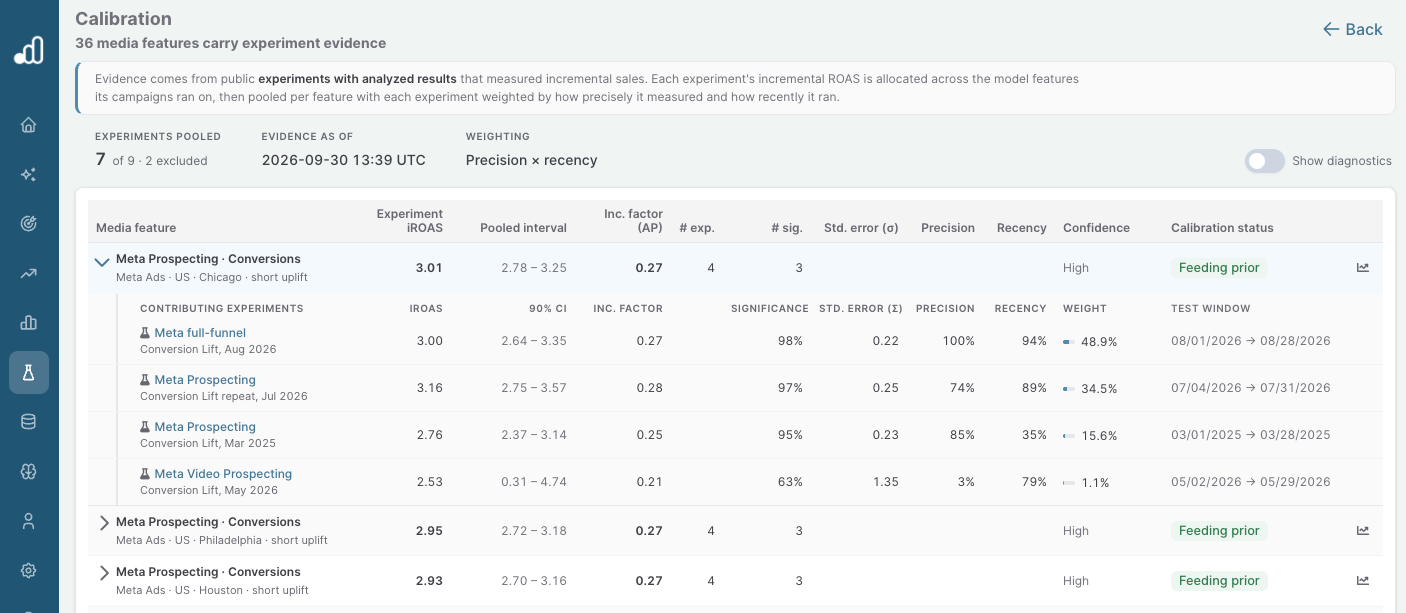Click the 48.9% weight bar
Viewport: 1406px width, 613px height.
pos(1068,342)
